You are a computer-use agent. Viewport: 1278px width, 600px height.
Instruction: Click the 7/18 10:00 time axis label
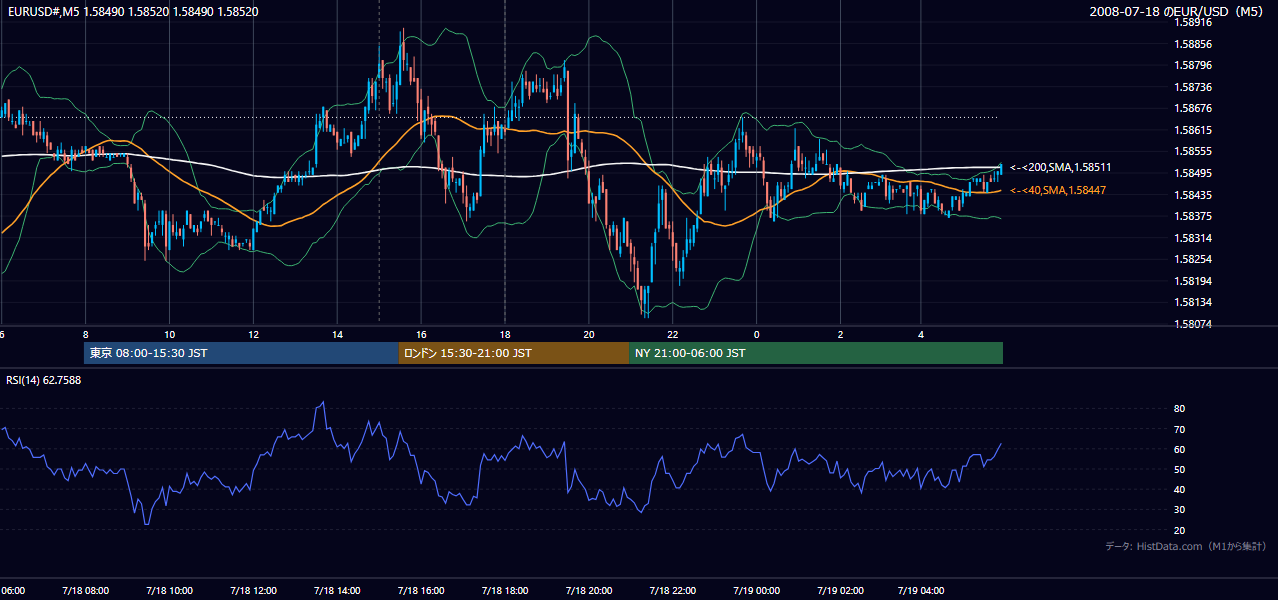[169, 590]
